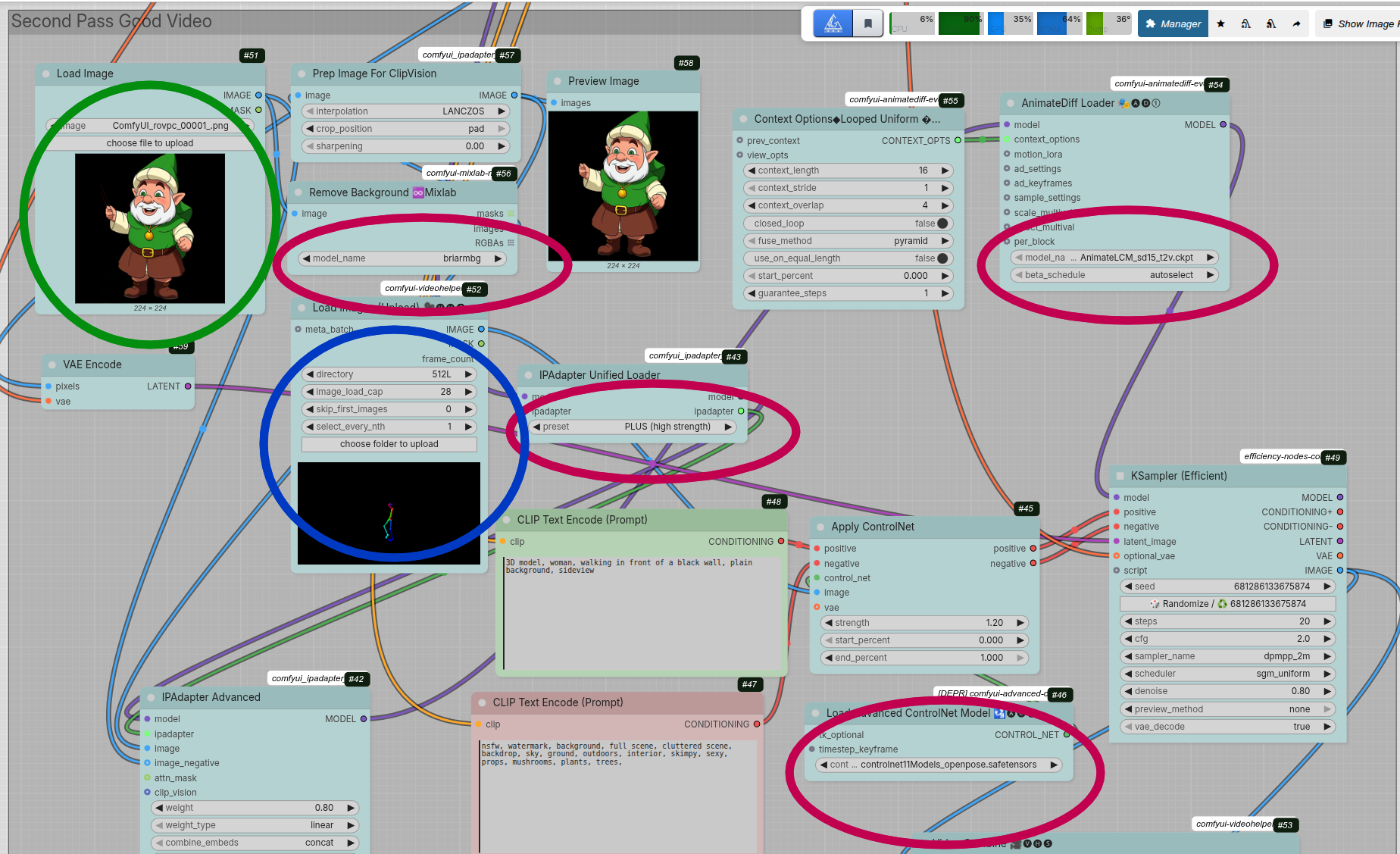Collapse the red CLIP Text Encode node dot
This screenshot has width=1400, height=854.
[483, 702]
